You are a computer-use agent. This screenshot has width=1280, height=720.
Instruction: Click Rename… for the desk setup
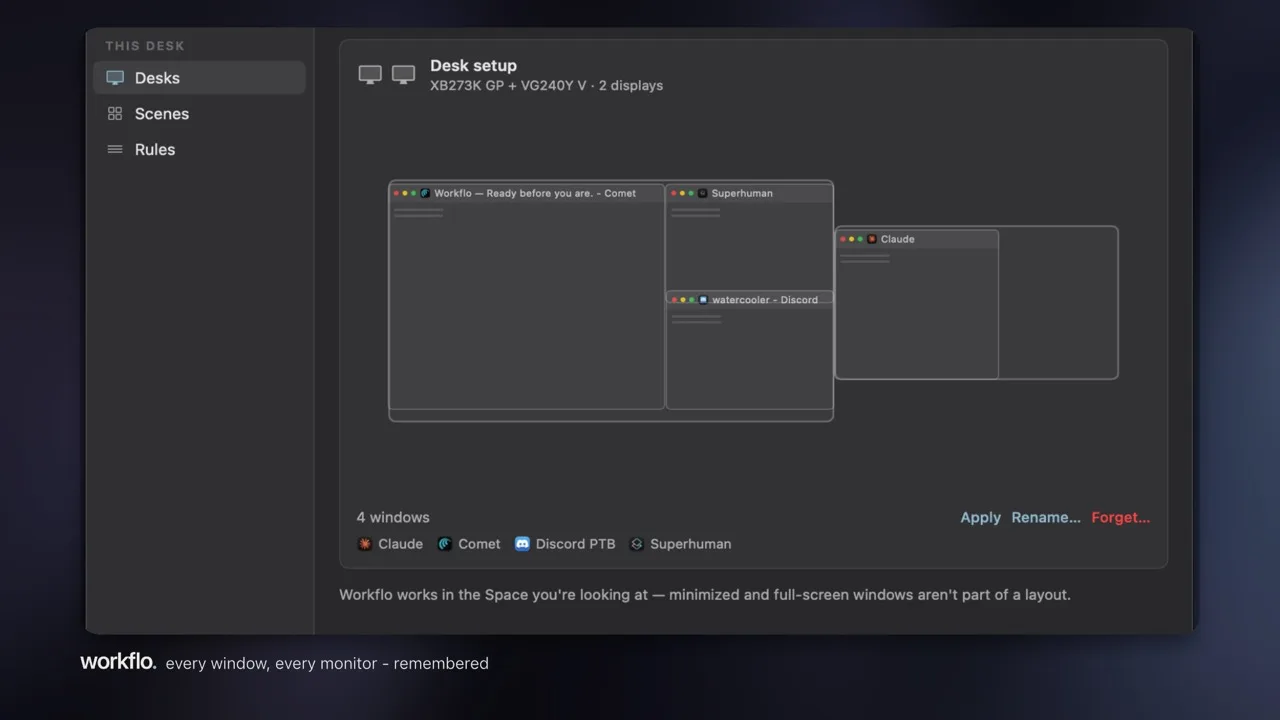tap(1046, 517)
